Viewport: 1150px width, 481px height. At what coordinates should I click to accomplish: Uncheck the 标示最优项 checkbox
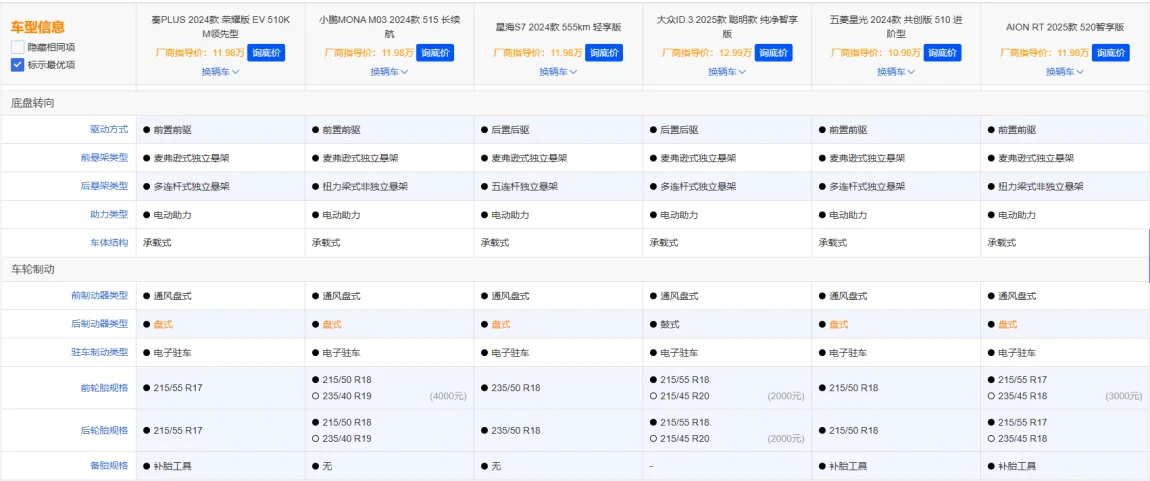(18, 65)
